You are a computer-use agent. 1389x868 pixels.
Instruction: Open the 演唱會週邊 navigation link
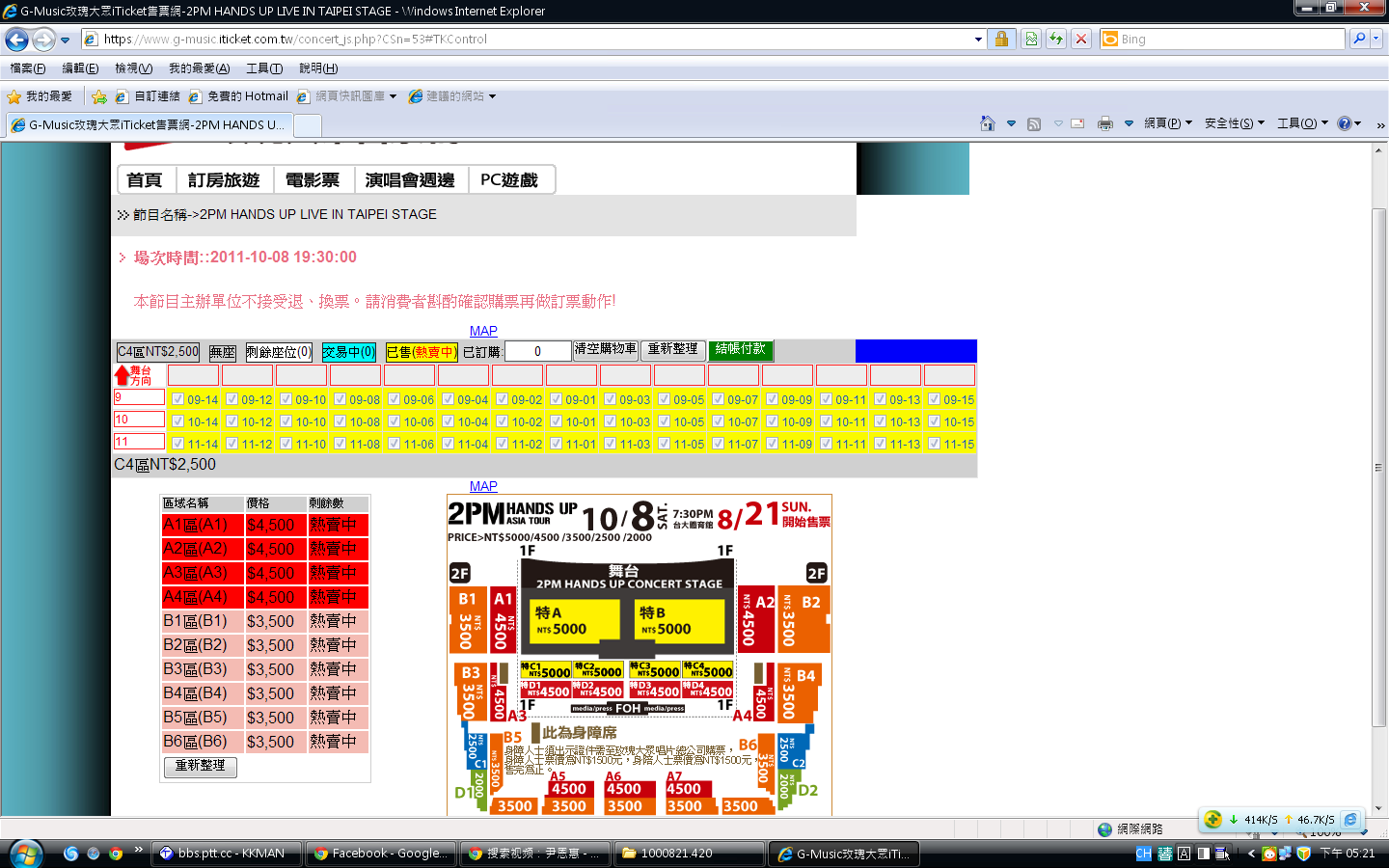pyautogui.click(x=410, y=180)
